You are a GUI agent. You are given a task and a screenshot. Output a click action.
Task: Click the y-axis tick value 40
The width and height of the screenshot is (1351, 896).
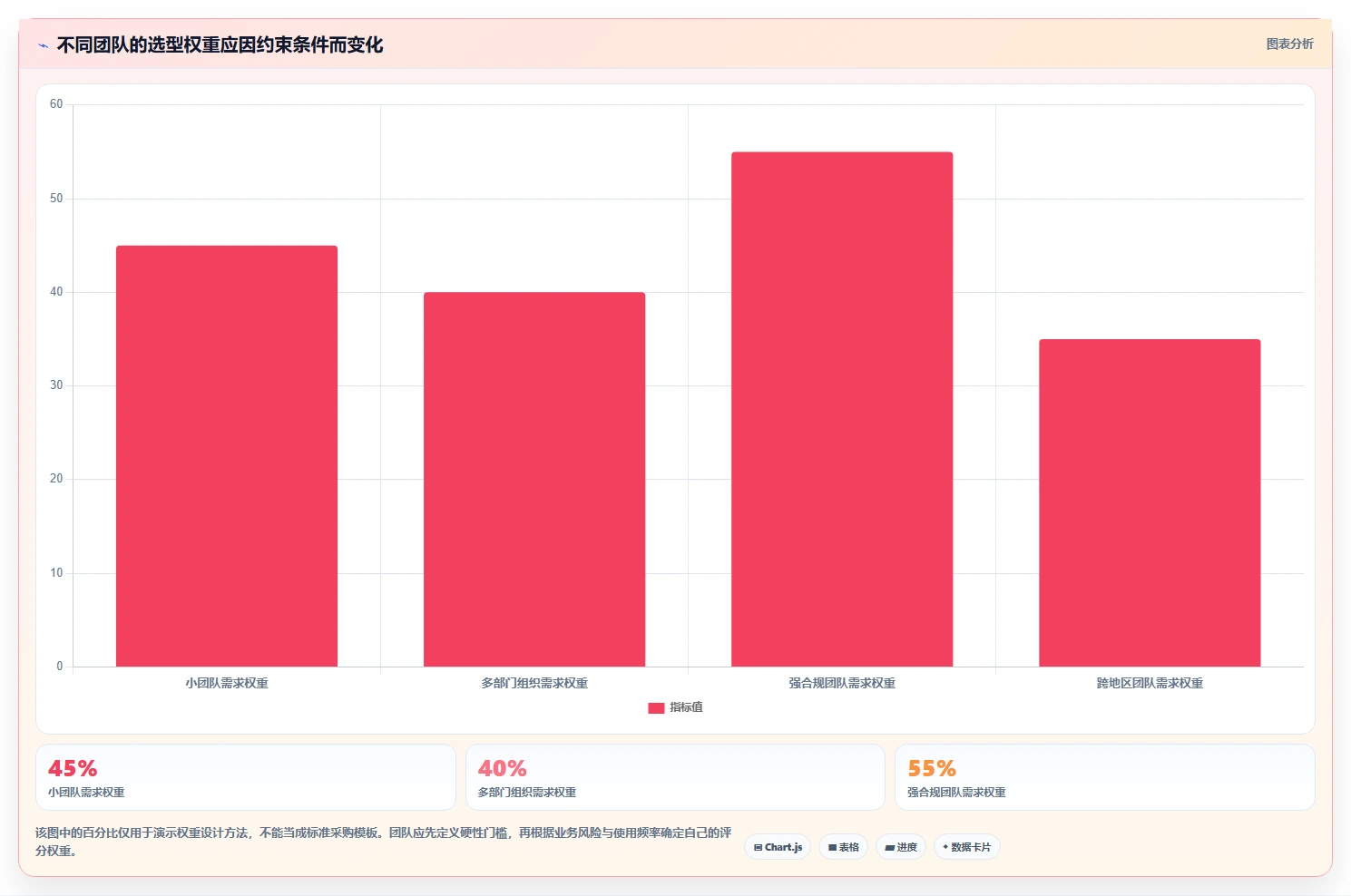[56, 292]
